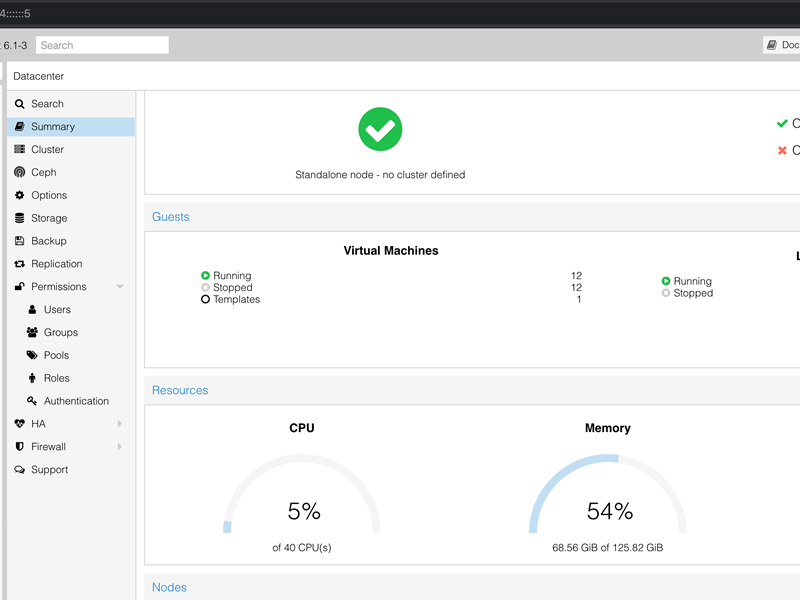
Task: Click the Cluster server icon
Action: 20,150
